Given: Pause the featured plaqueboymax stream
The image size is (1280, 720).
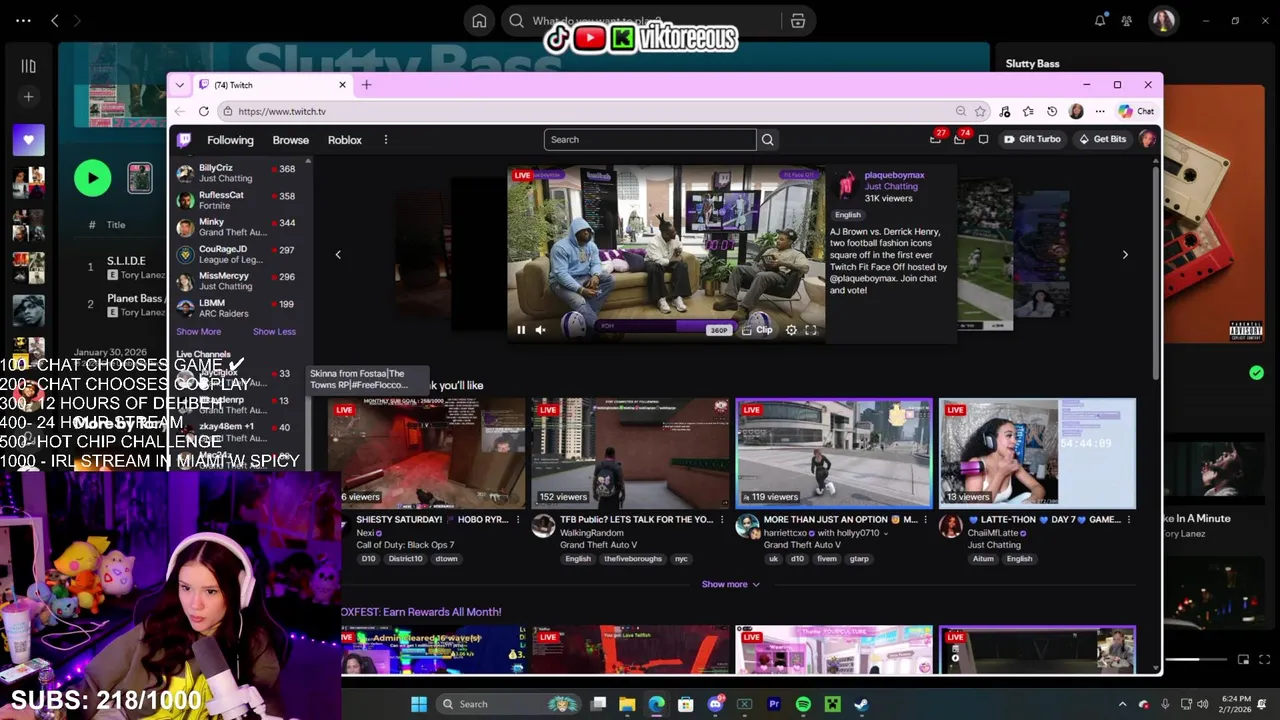Looking at the screenshot, I should pos(521,330).
